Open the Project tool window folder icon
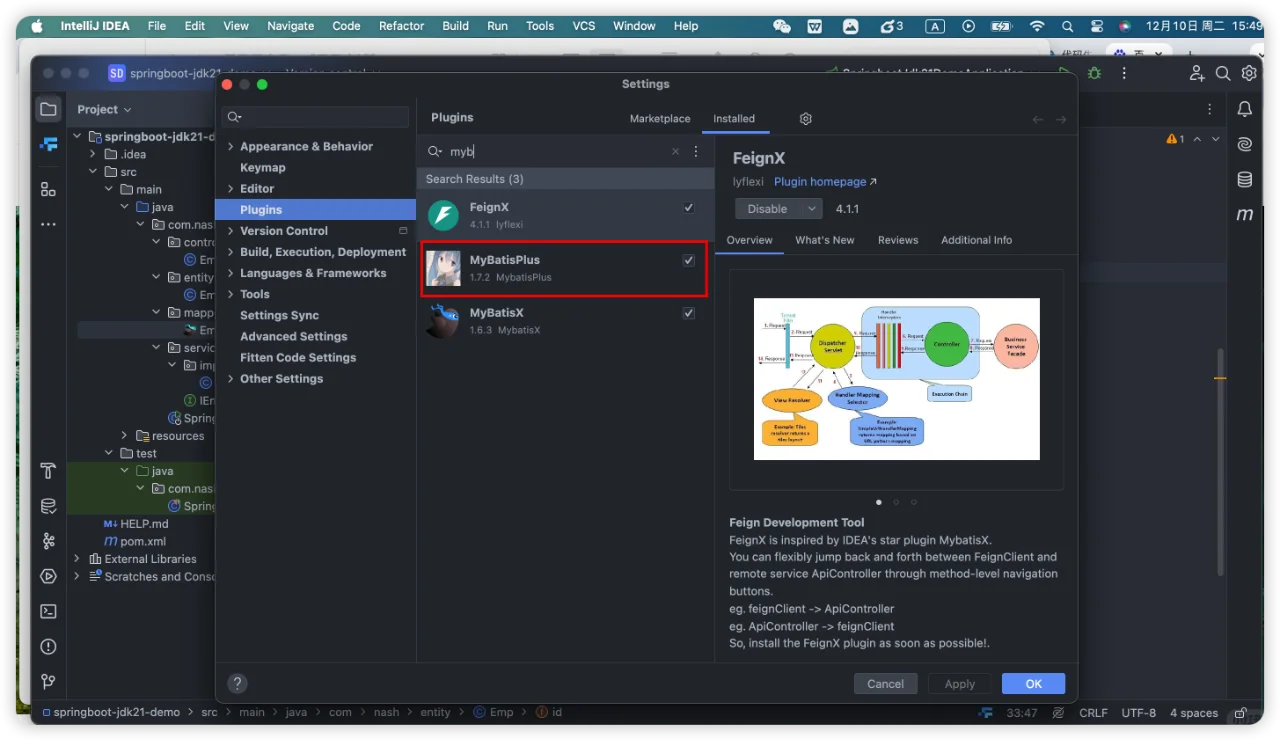 pyautogui.click(x=48, y=109)
